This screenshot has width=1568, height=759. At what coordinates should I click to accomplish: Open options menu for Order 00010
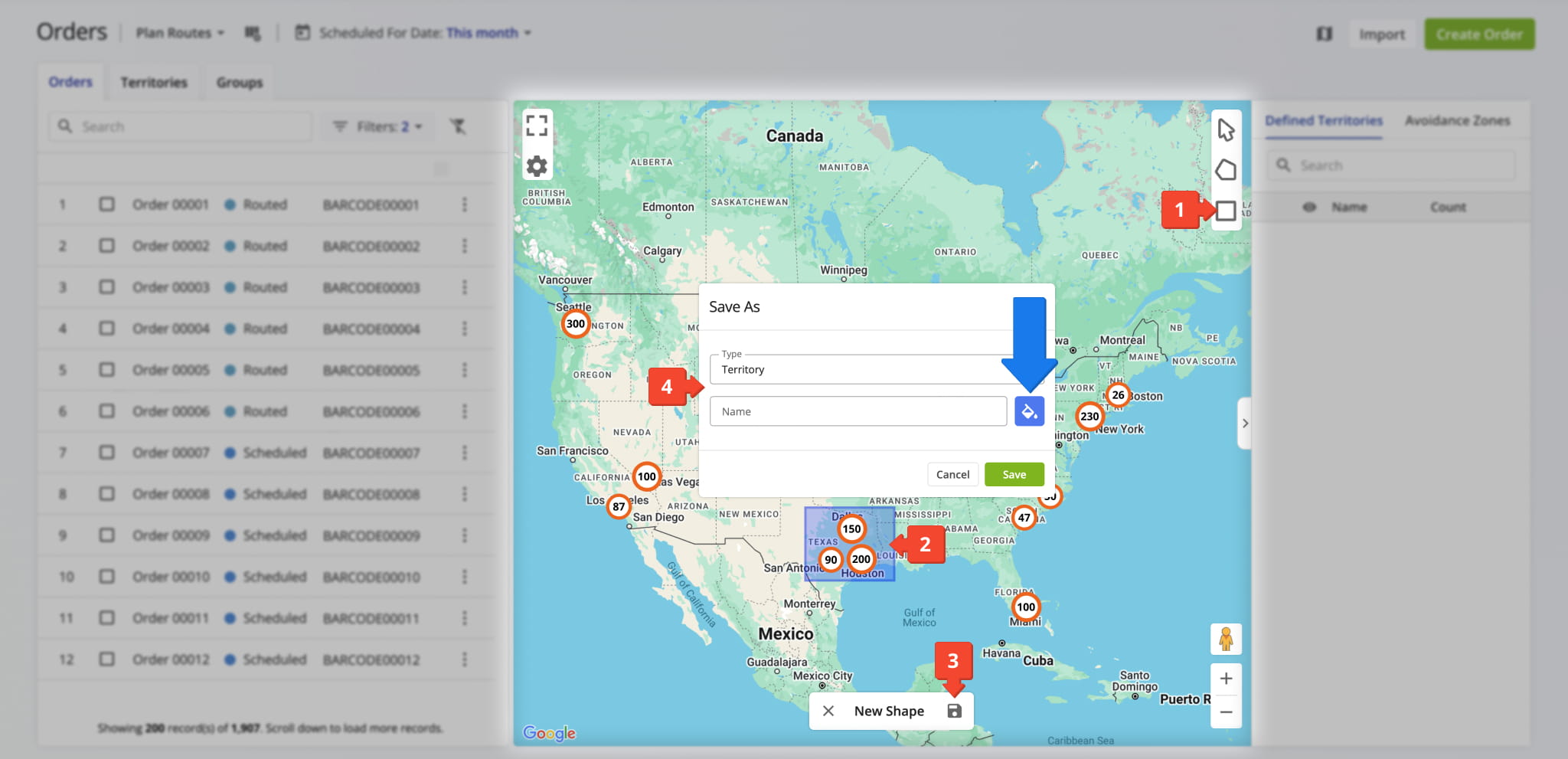(x=465, y=577)
